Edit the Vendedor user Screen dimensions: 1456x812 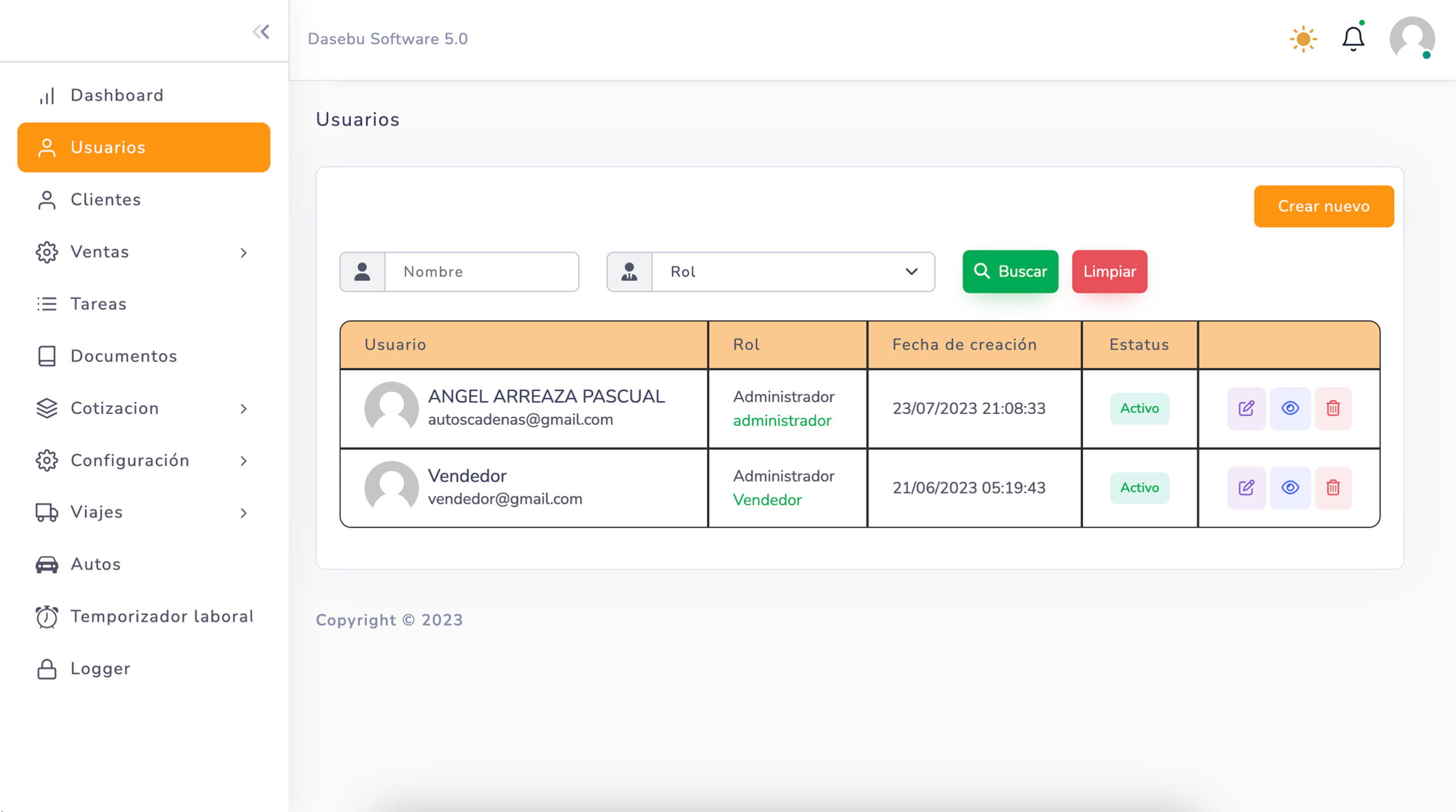pyautogui.click(x=1246, y=488)
